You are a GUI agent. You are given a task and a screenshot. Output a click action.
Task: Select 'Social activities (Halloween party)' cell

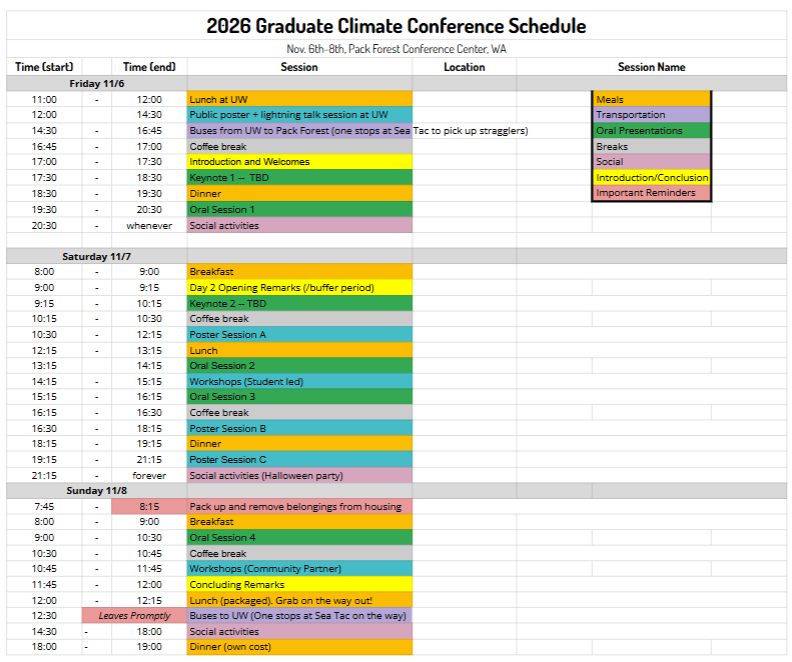tap(300, 475)
